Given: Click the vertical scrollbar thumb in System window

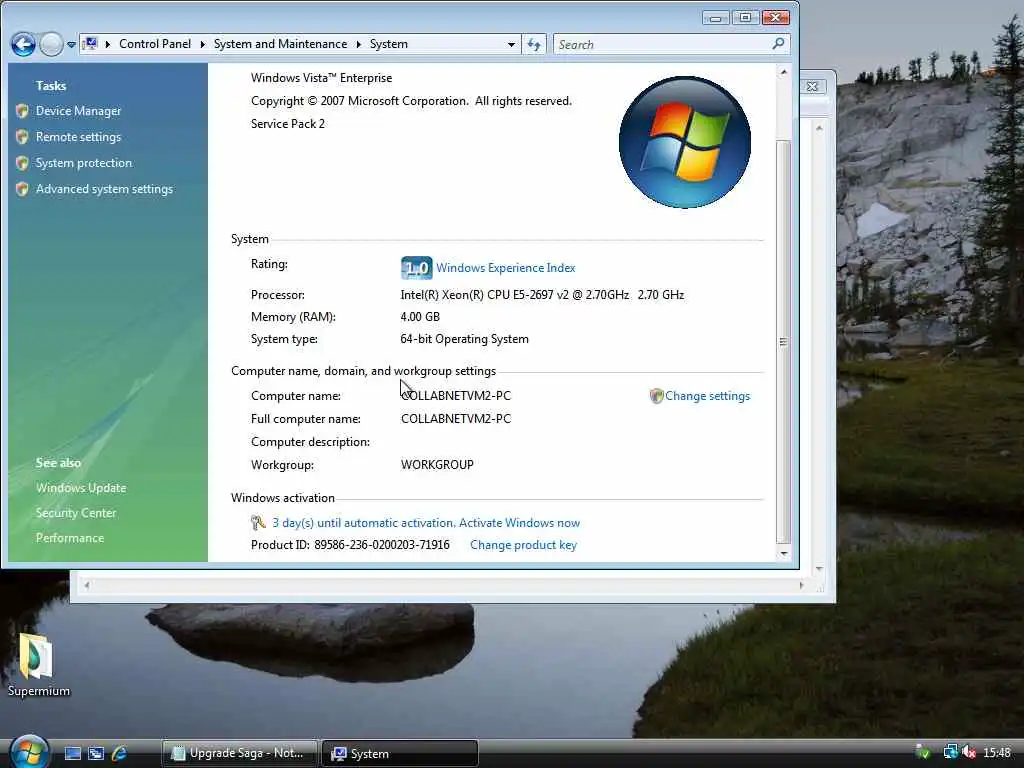Looking at the screenshot, I should (784, 342).
